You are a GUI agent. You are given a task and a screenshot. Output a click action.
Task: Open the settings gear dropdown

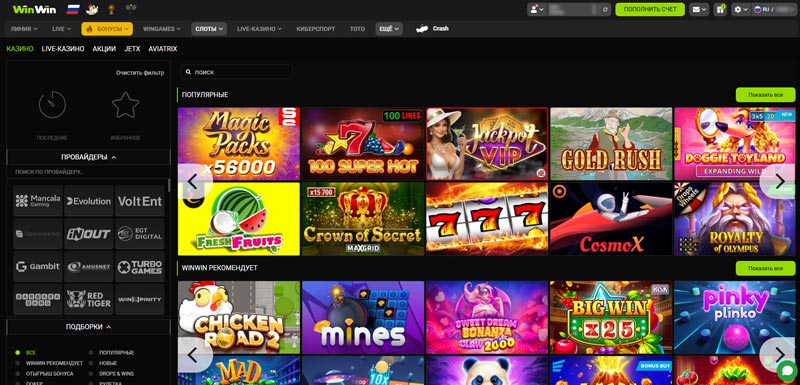740,9
